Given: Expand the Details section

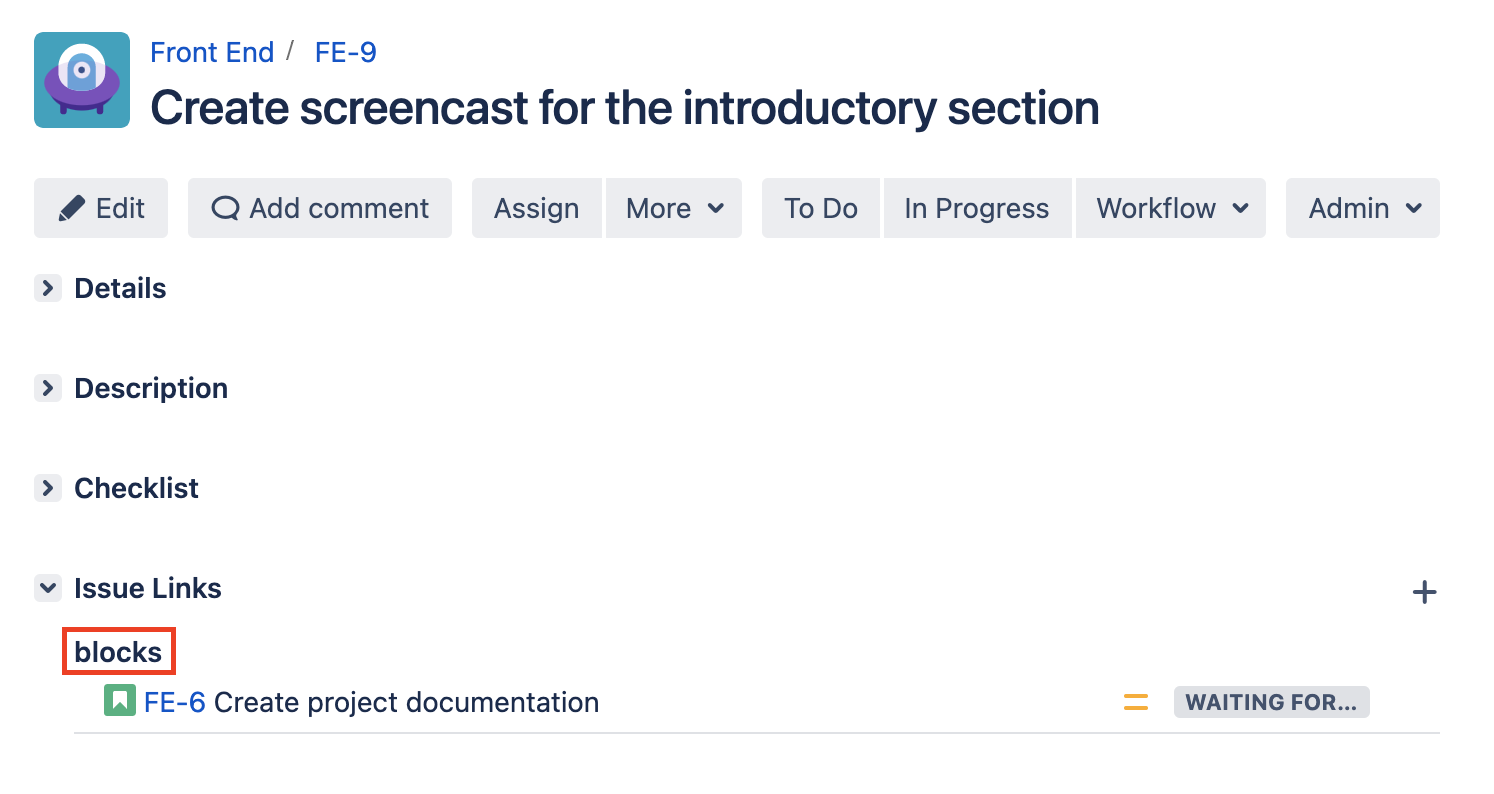Looking at the screenshot, I should pyautogui.click(x=48, y=288).
